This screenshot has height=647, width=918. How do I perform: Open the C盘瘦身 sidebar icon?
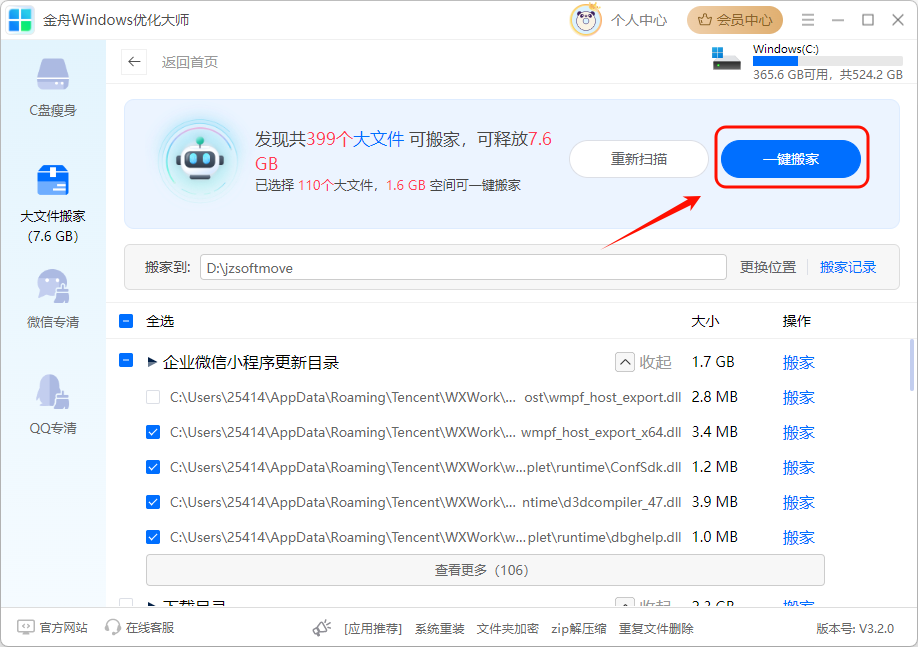53,74
